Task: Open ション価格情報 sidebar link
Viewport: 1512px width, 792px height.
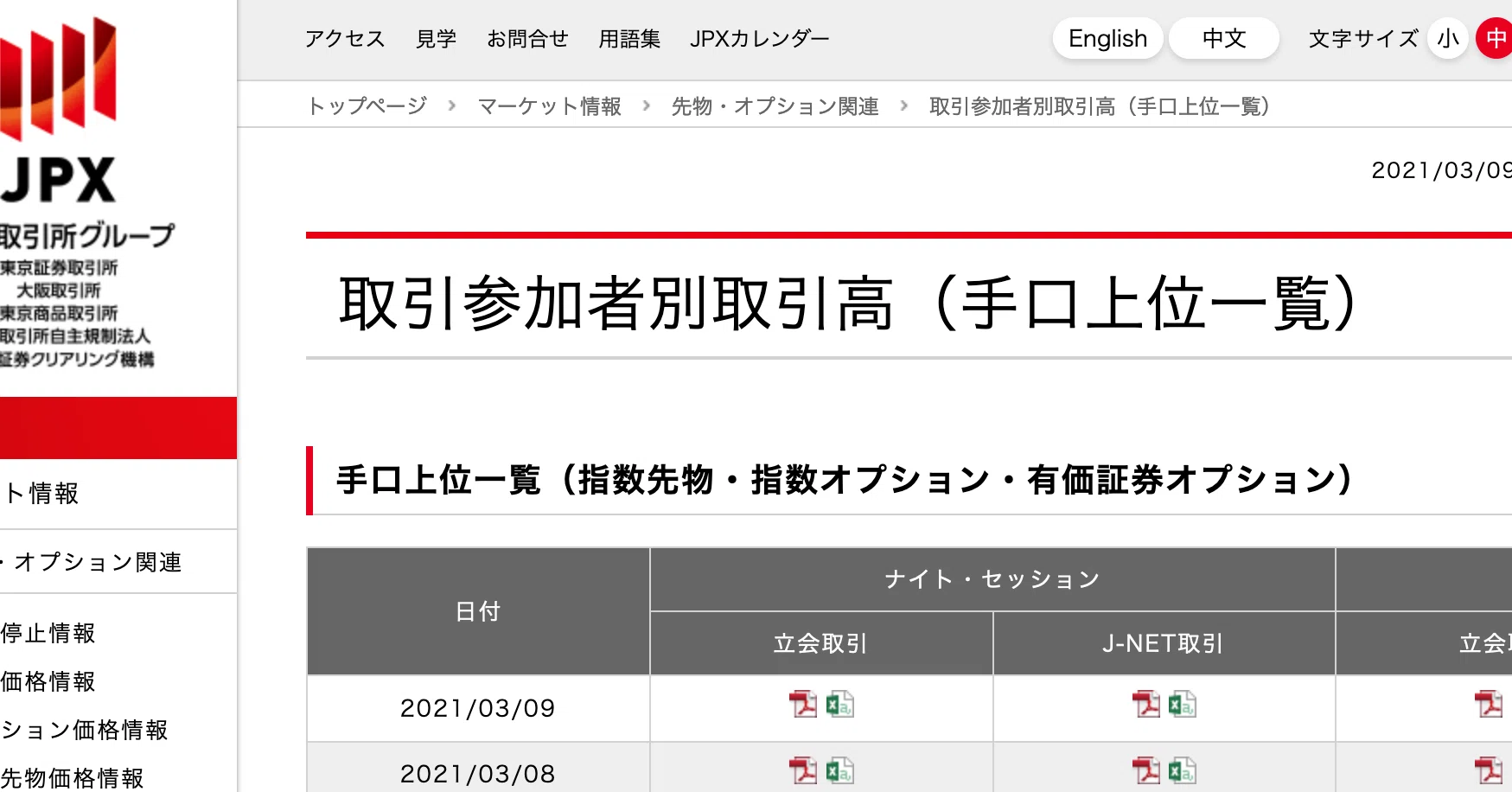Action: click(85, 730)
